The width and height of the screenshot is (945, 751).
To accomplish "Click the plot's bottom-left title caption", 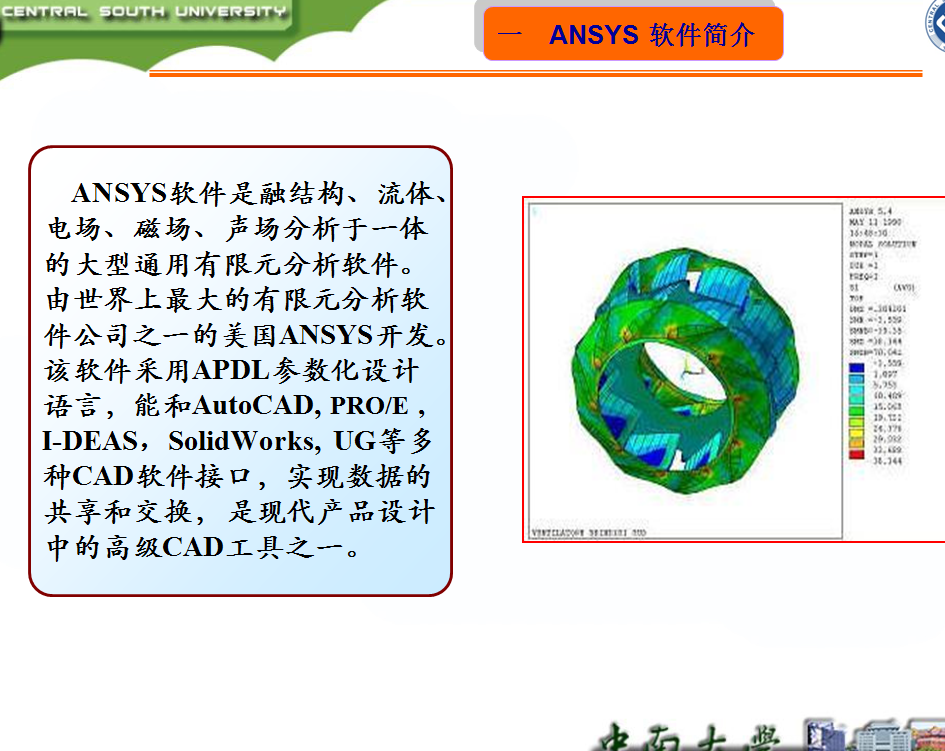I will (x=588, y=533).
